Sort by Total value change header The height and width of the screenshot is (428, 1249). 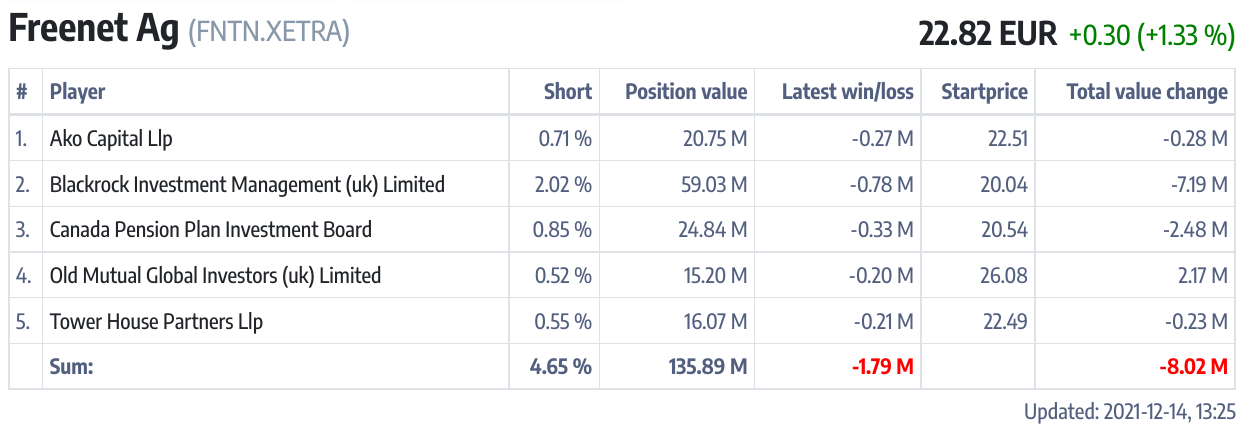[x=1146, y=92]
